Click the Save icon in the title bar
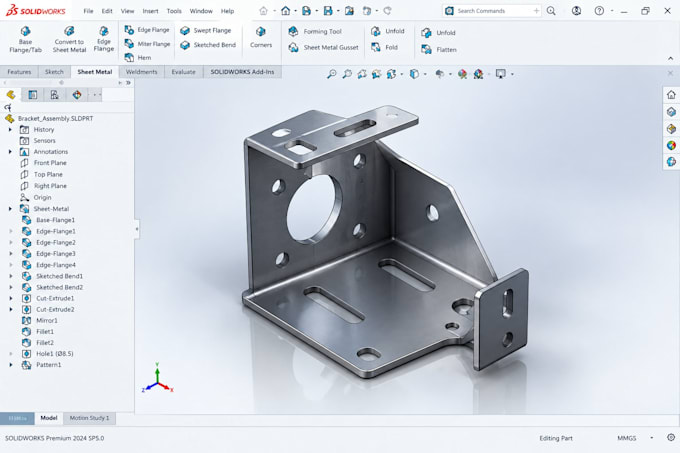680x453 pixels. 328,11
